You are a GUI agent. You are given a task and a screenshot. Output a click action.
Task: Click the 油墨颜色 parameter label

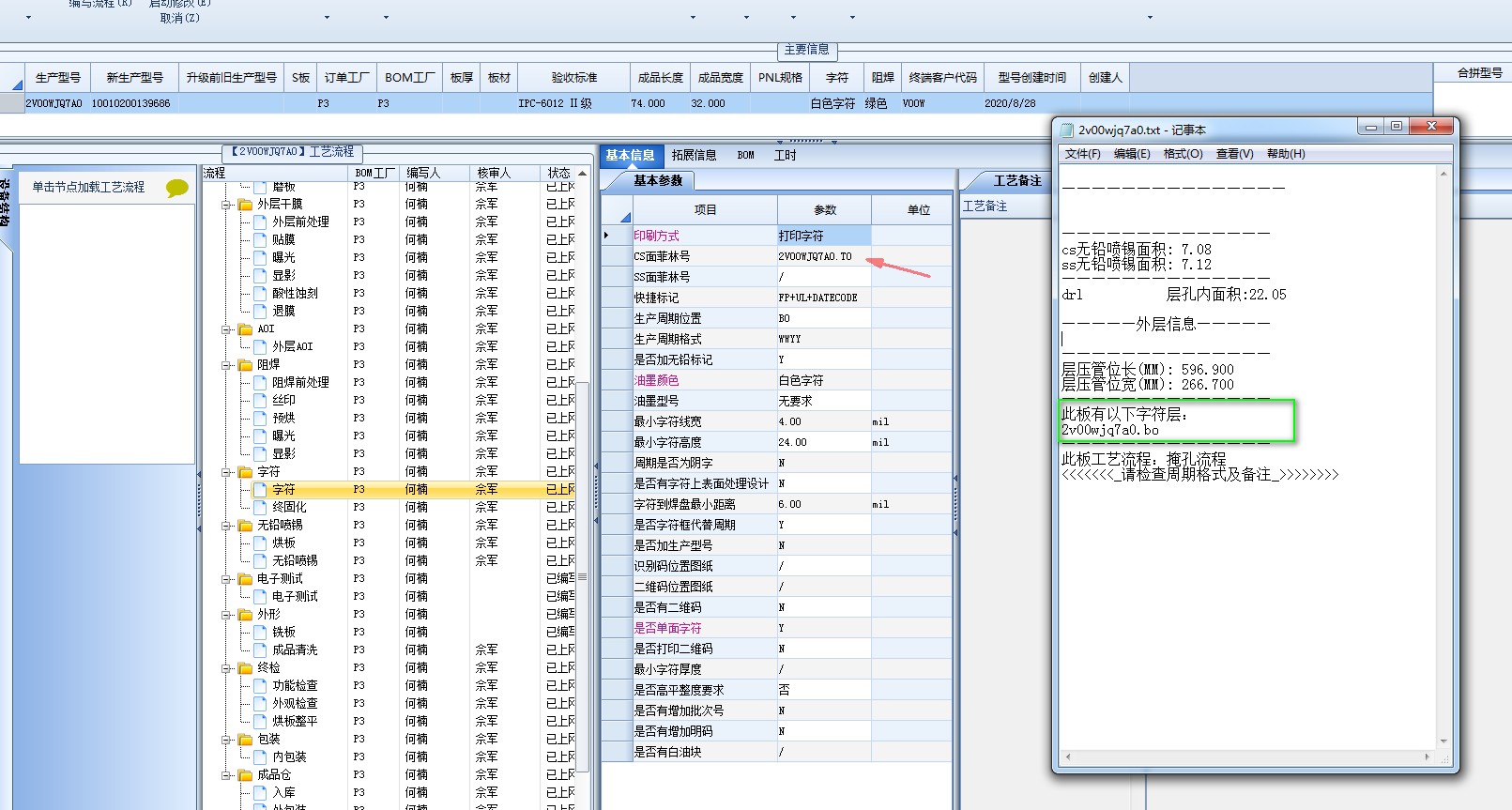click(x=656, y=380)
